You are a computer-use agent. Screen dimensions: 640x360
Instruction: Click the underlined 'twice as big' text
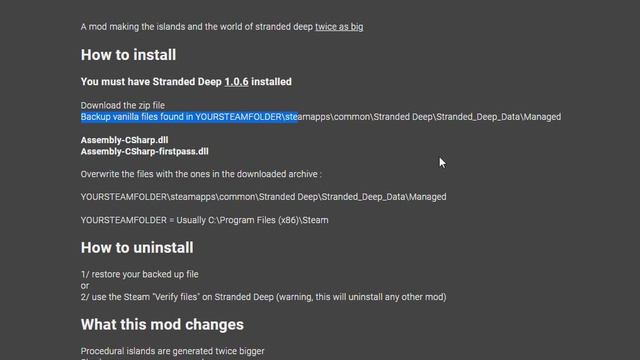click(339, 27)
